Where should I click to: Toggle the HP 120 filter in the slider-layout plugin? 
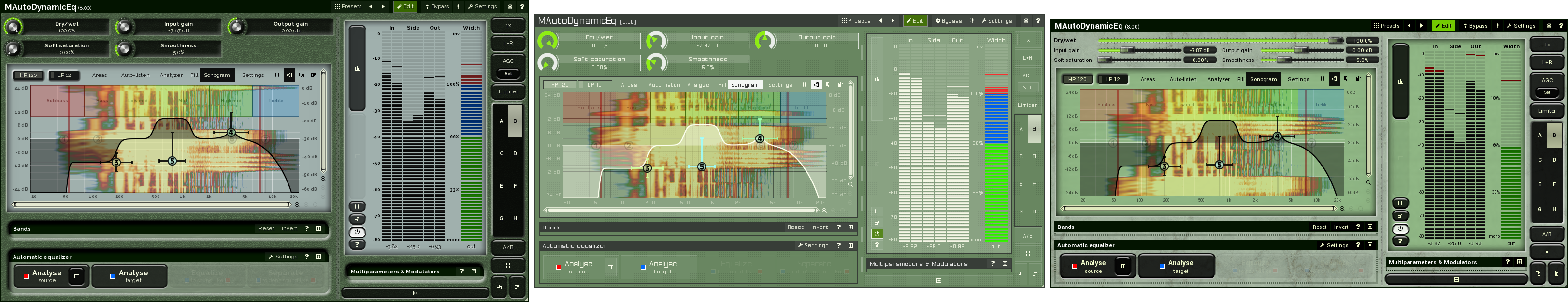coord(1077,79)
